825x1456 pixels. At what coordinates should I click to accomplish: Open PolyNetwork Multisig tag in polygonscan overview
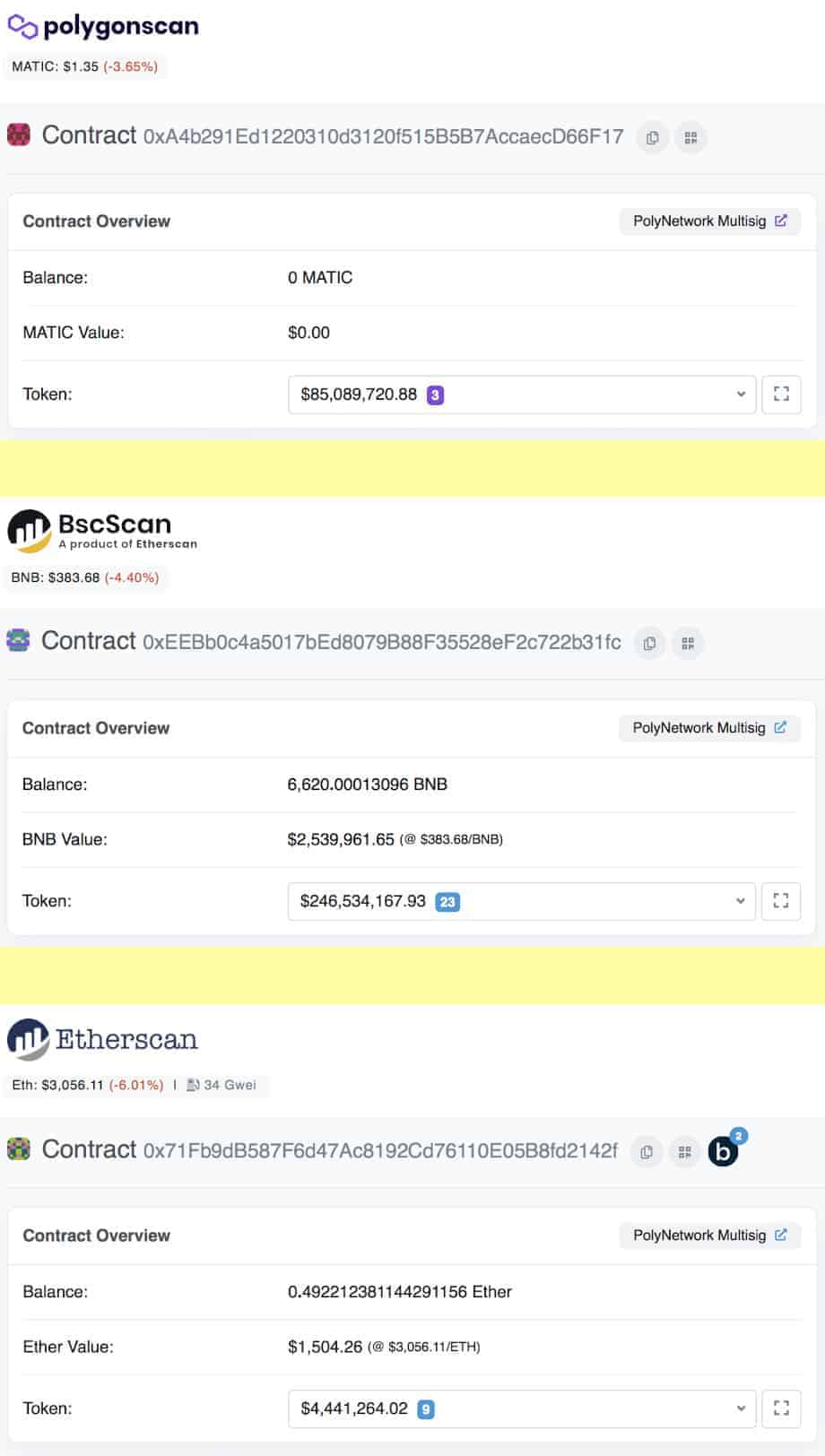pos(709,221)
